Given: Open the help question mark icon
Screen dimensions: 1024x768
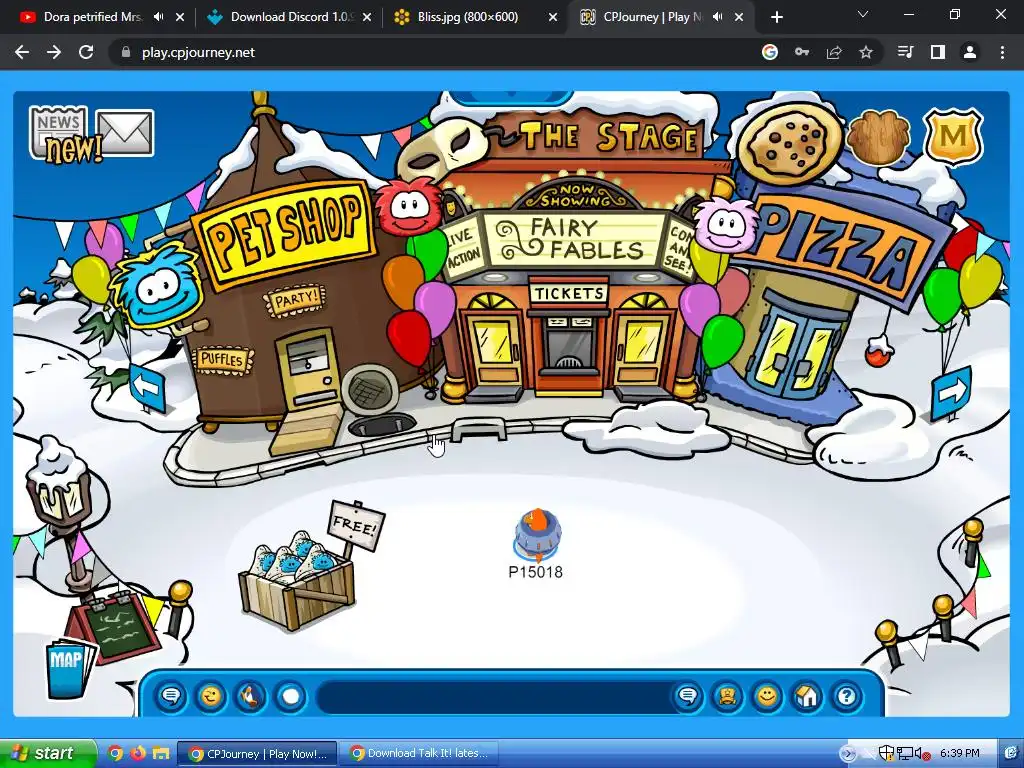Looking at the screenshot, I should [846, 696].
